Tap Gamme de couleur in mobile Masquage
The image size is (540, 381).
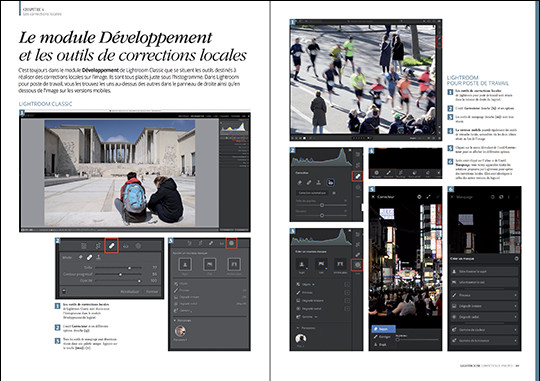(x=485, y=330)
